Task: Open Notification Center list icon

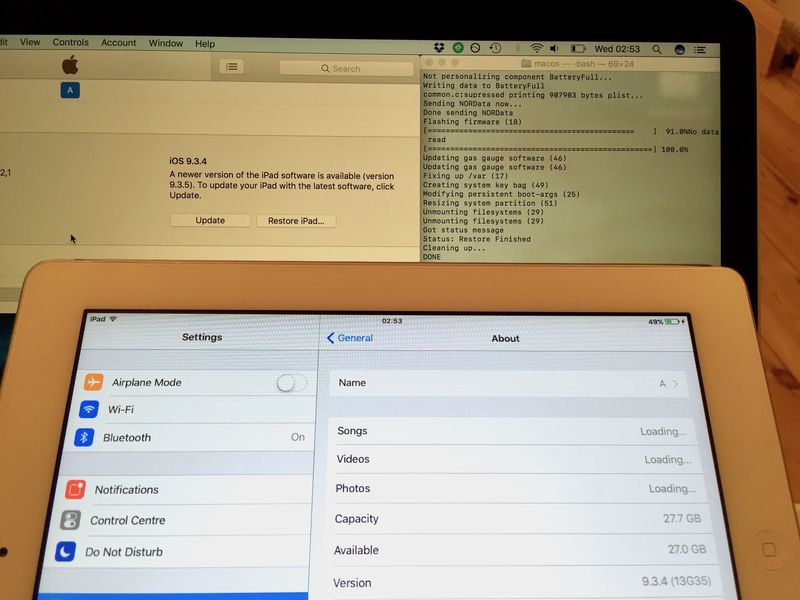Action: [700, 50]
